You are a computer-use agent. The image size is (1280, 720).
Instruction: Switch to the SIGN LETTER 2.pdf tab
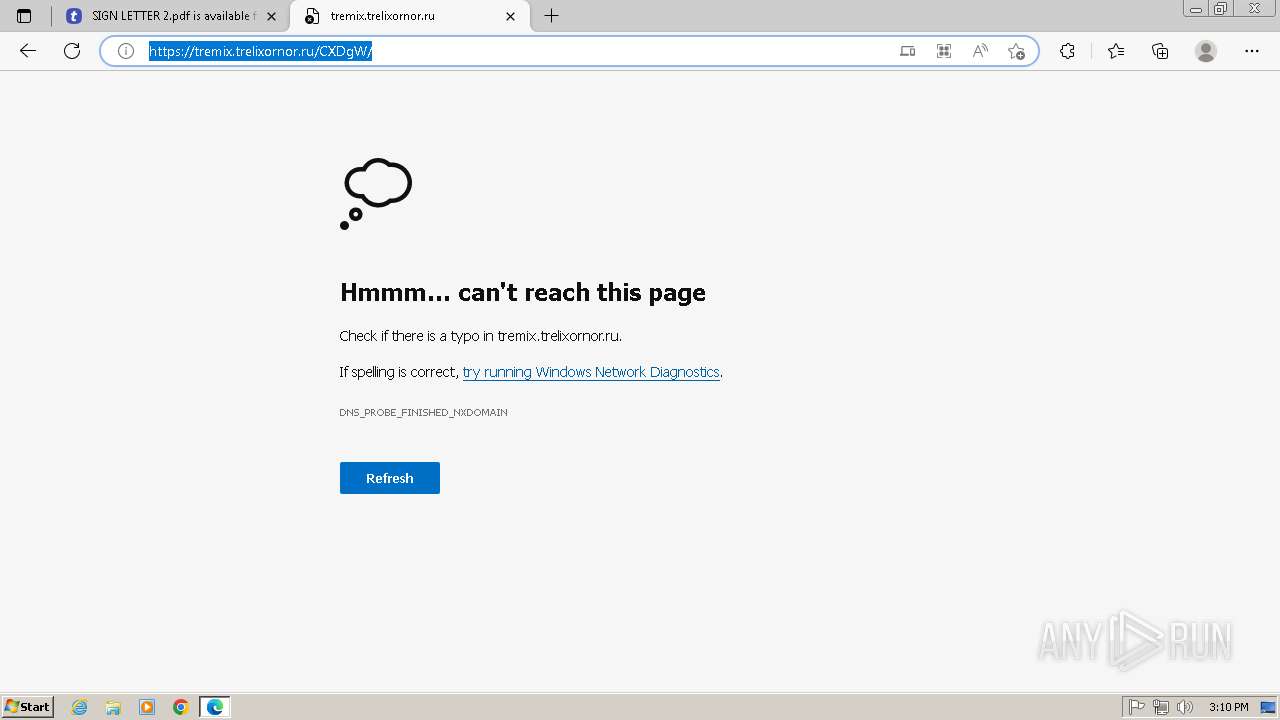click(x=170, y=16)
